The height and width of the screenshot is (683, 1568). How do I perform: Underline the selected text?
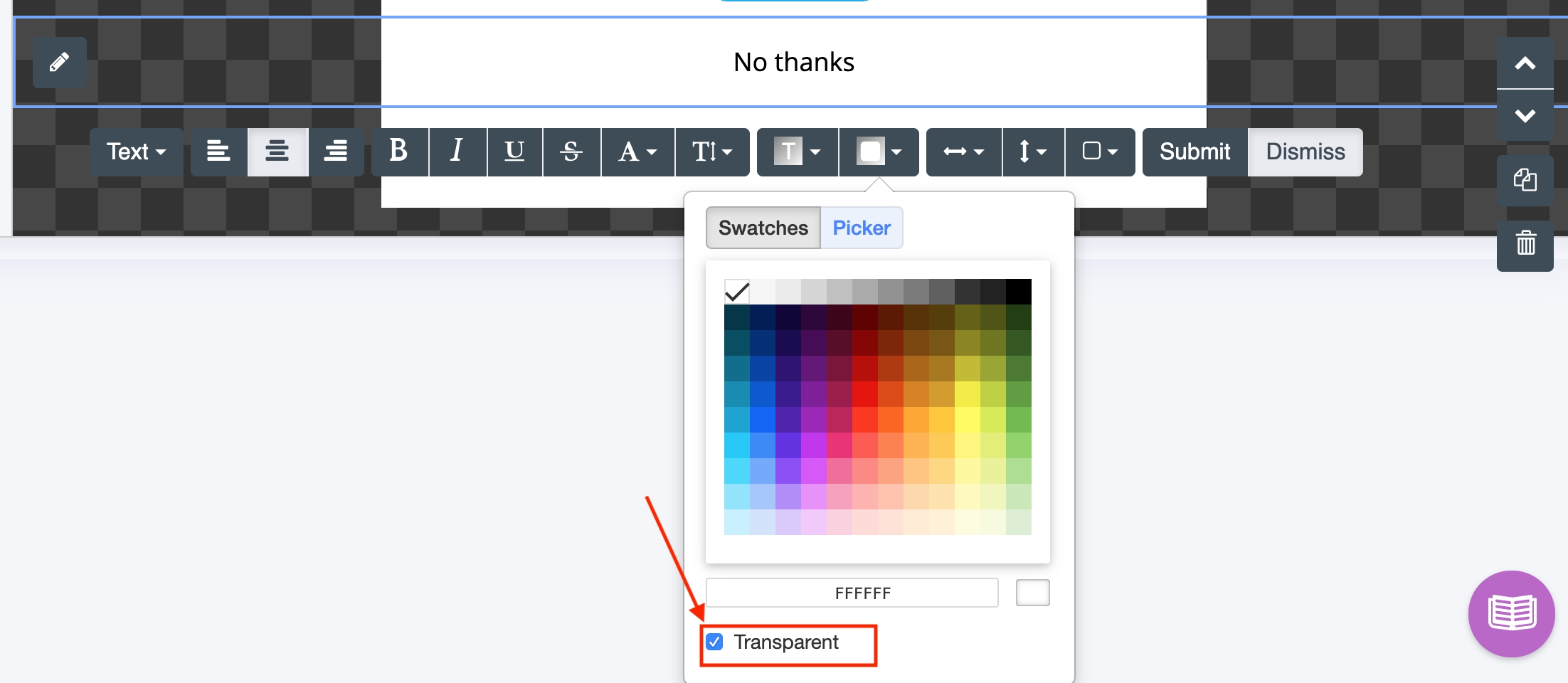point(514,152)
